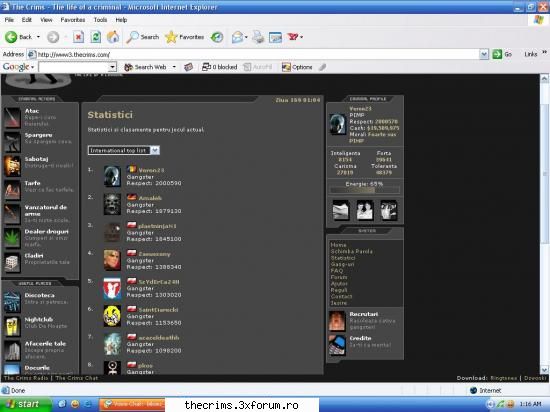Click the Home toolbar icon
The width and height of the screenshot is (550, 412).
click(x=113, y=37)
